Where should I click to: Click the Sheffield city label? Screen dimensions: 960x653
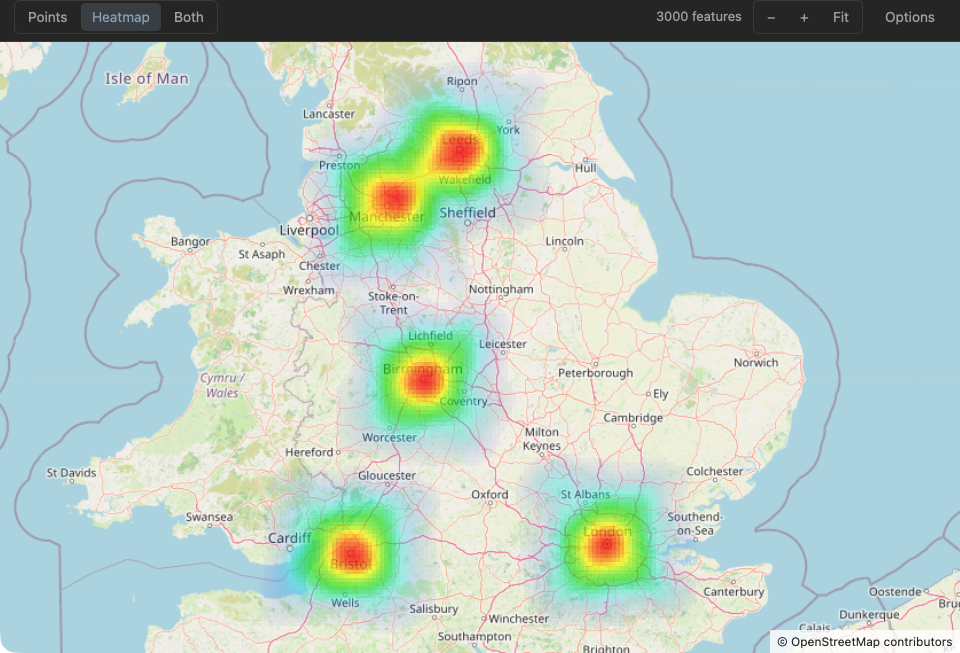point(468,212)
